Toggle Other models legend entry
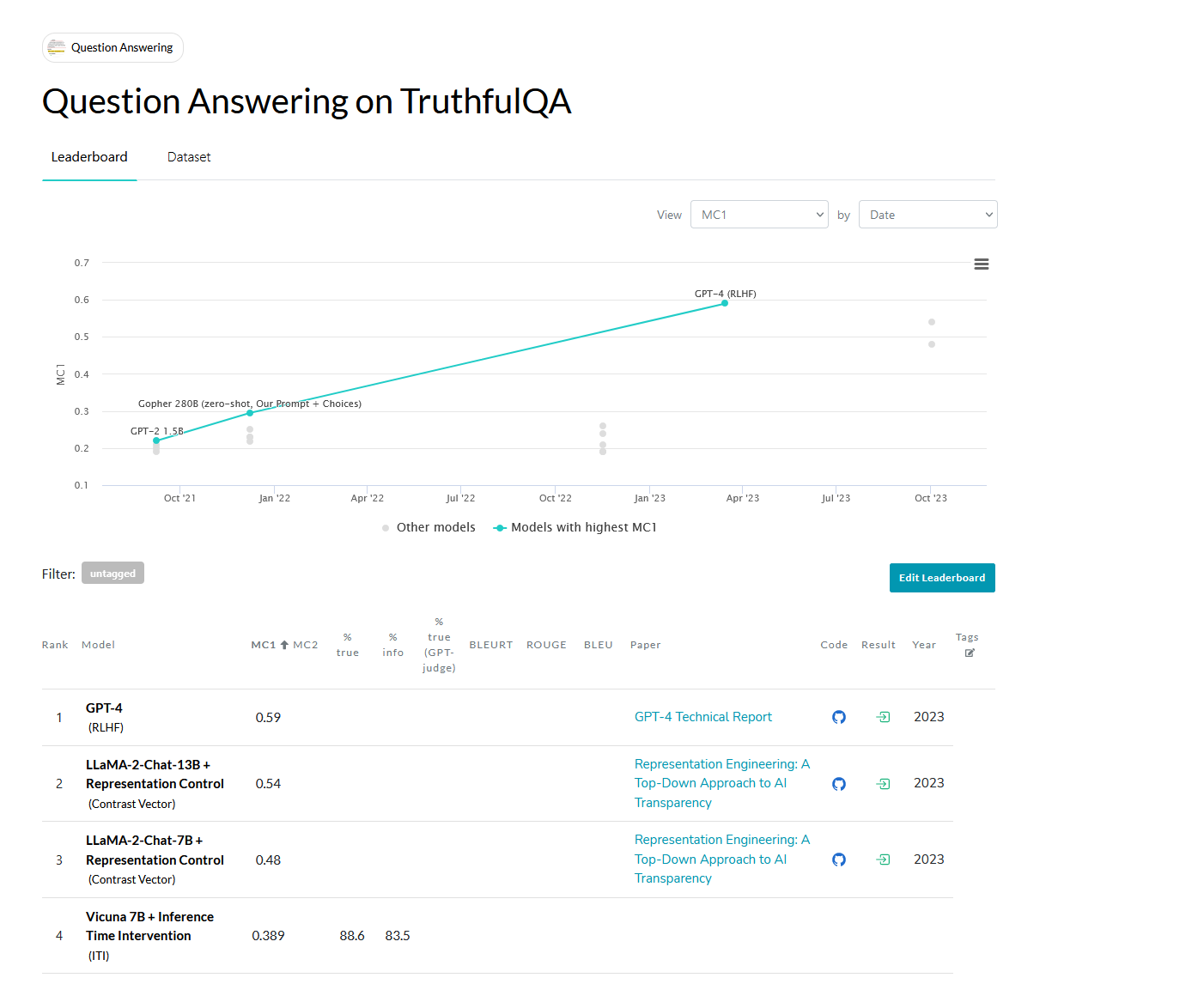Screen dimensions: 1204x984 click(x=428, y=527)
